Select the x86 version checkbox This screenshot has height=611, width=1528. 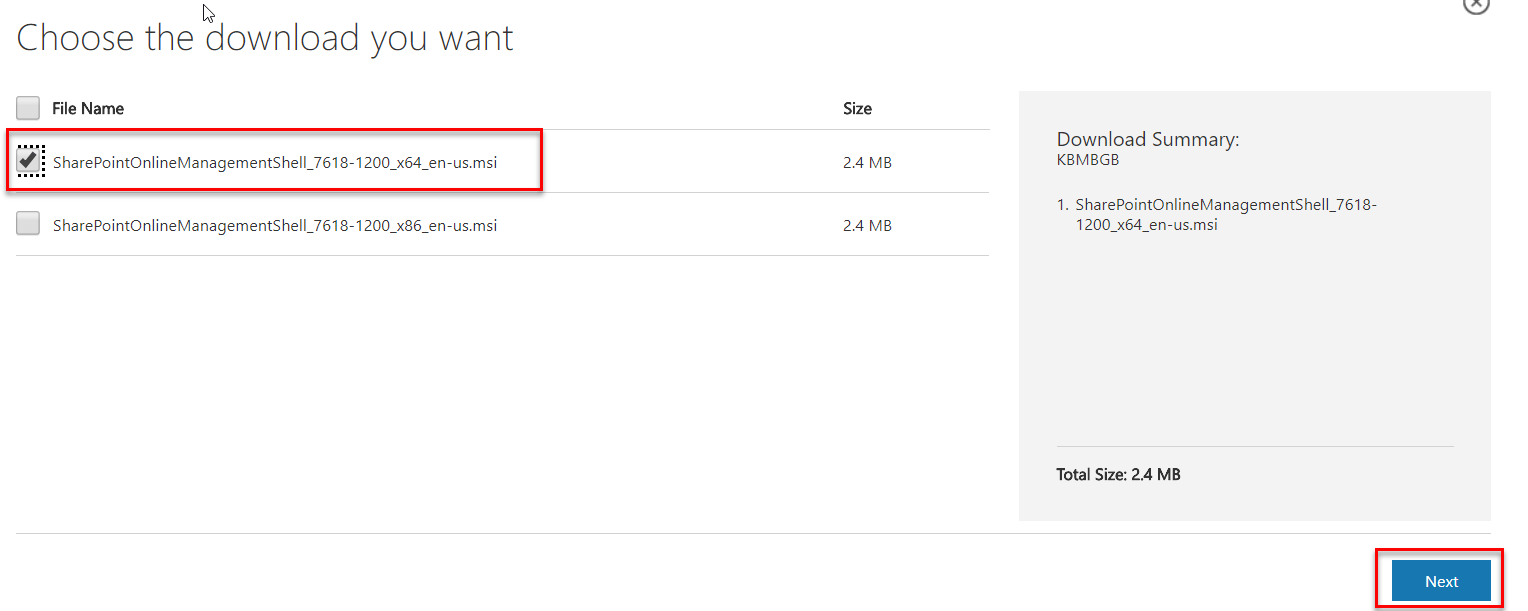[28, 224]
